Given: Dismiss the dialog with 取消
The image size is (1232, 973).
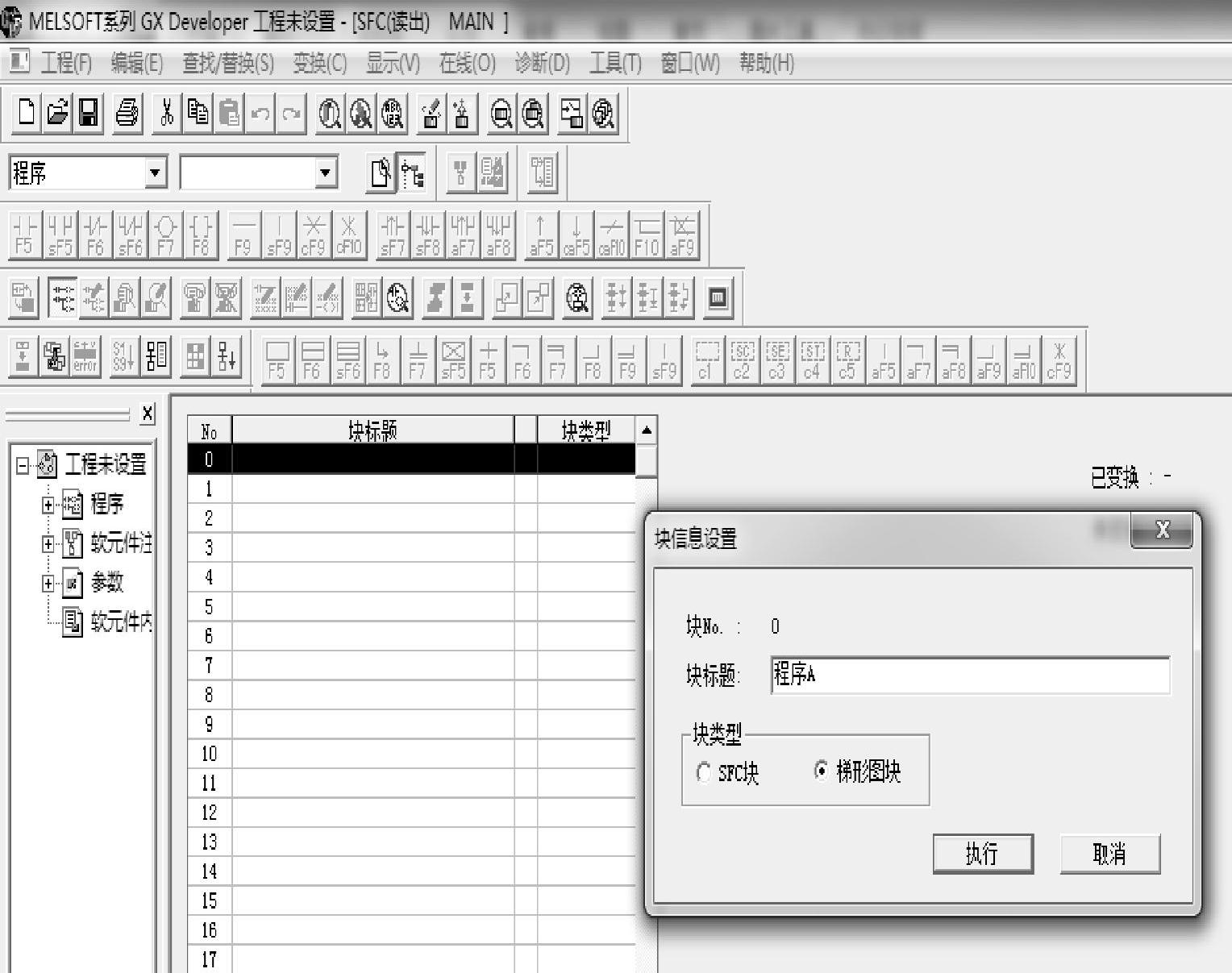Looking at the screenshot, I should [1109, 854].
